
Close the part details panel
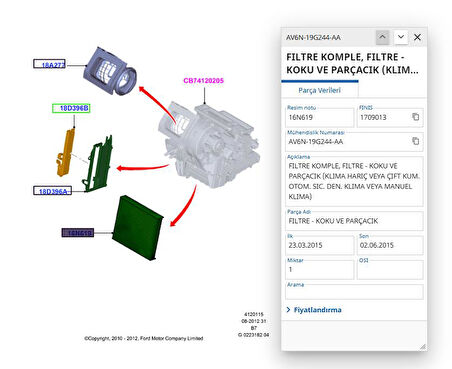click(x=417, y=37)
